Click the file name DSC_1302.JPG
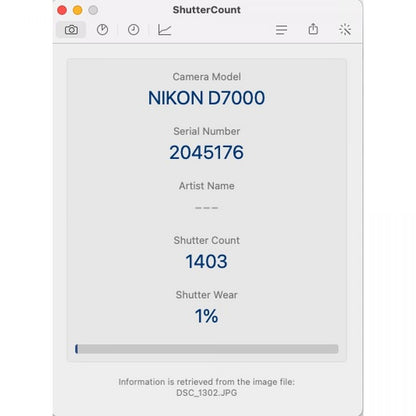 (207, 393)
